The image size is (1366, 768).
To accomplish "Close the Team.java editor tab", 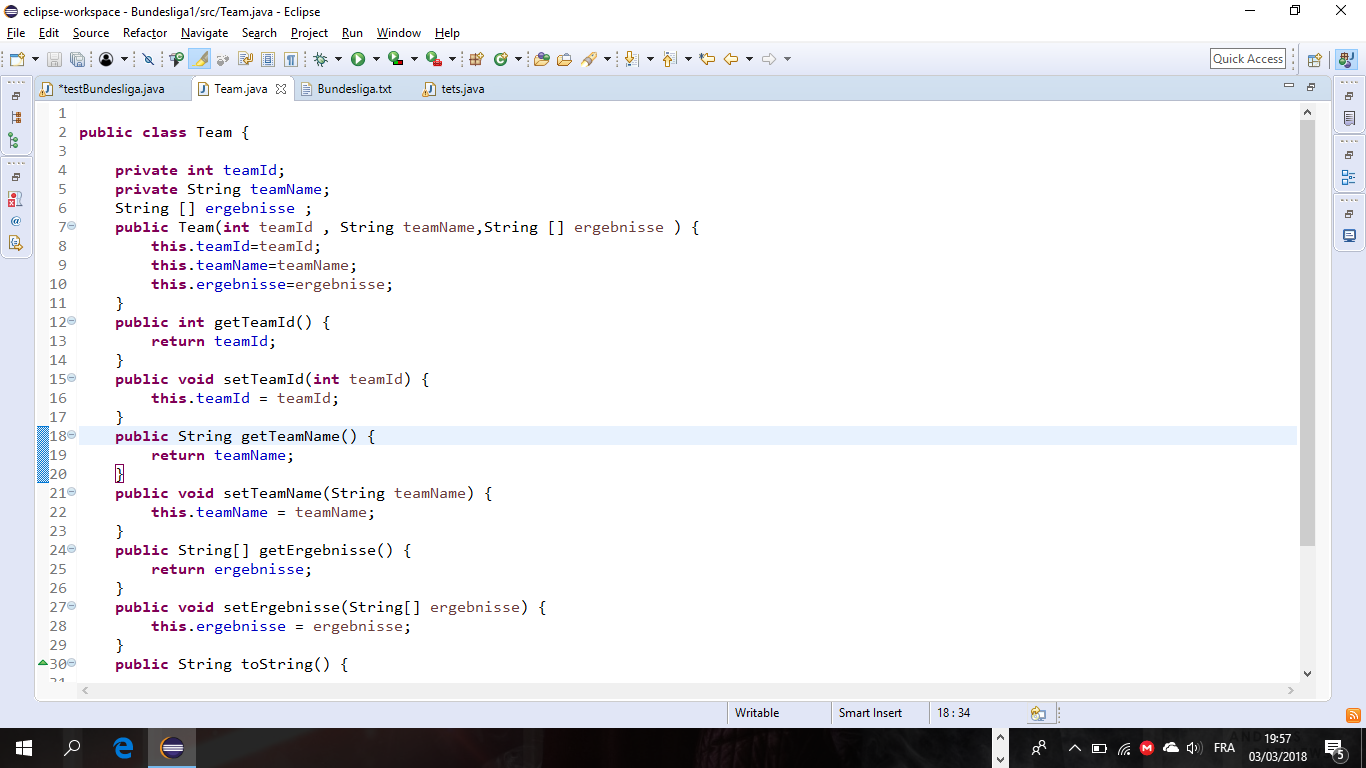I will 281,89.
